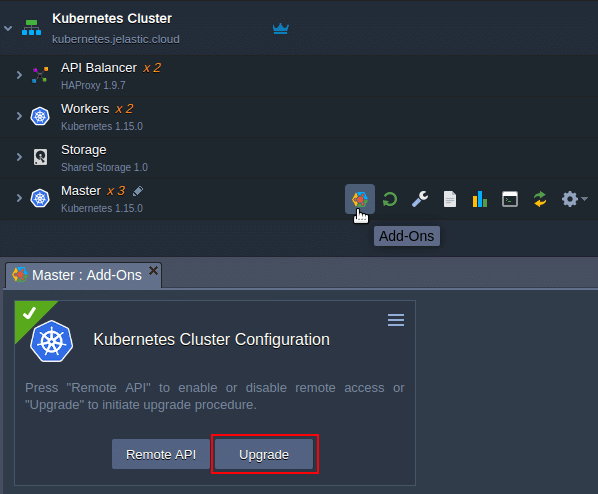Expand the Storage layer
The width and height of the screenshot is (598, 494).
(x=19, y=157)
